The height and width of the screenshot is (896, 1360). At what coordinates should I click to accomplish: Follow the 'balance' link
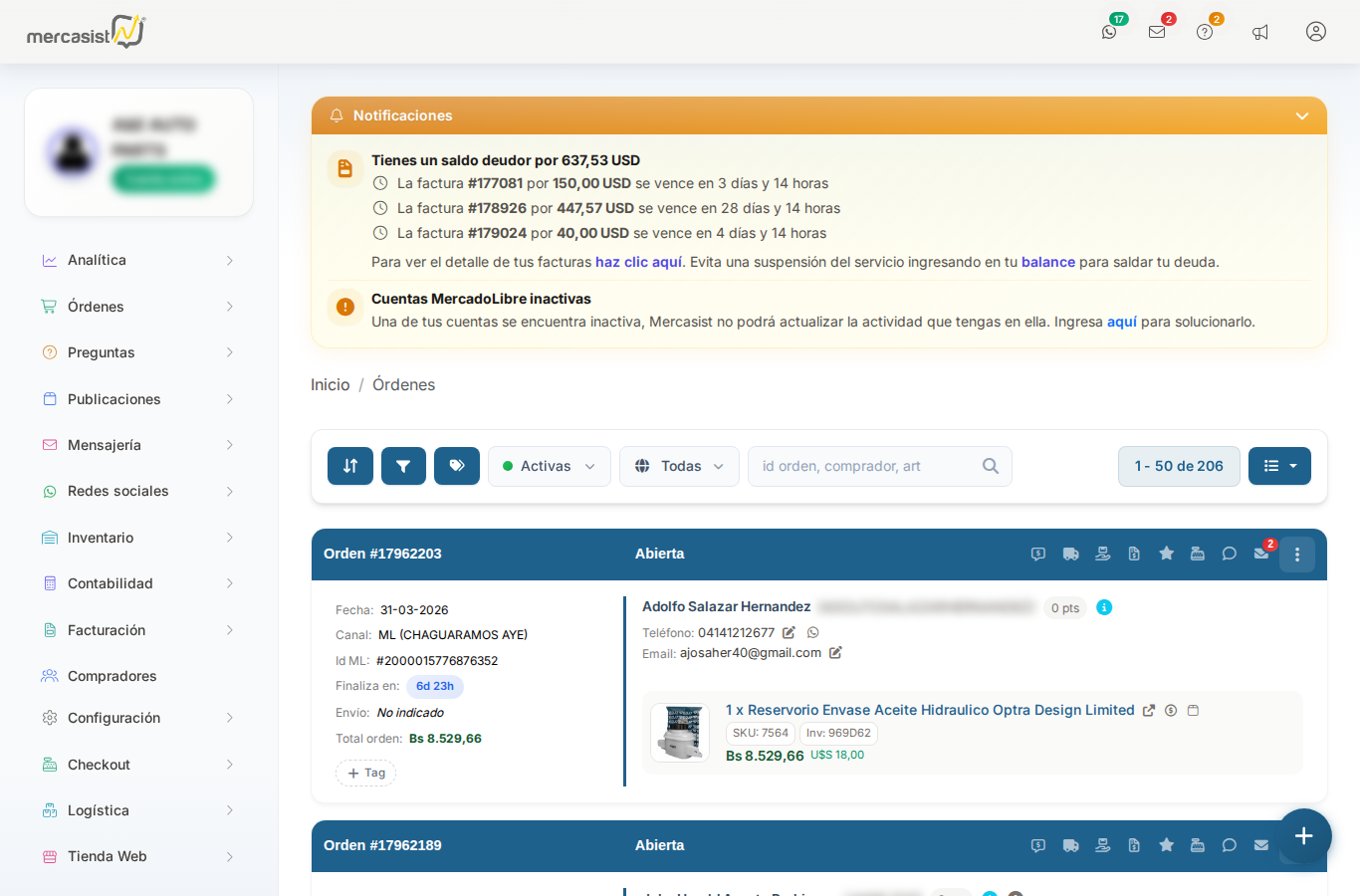(1048, 262)
